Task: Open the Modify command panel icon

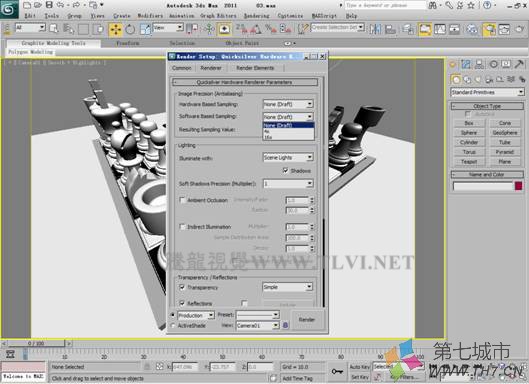Action: pyautogui.click(x=466, y=64)
